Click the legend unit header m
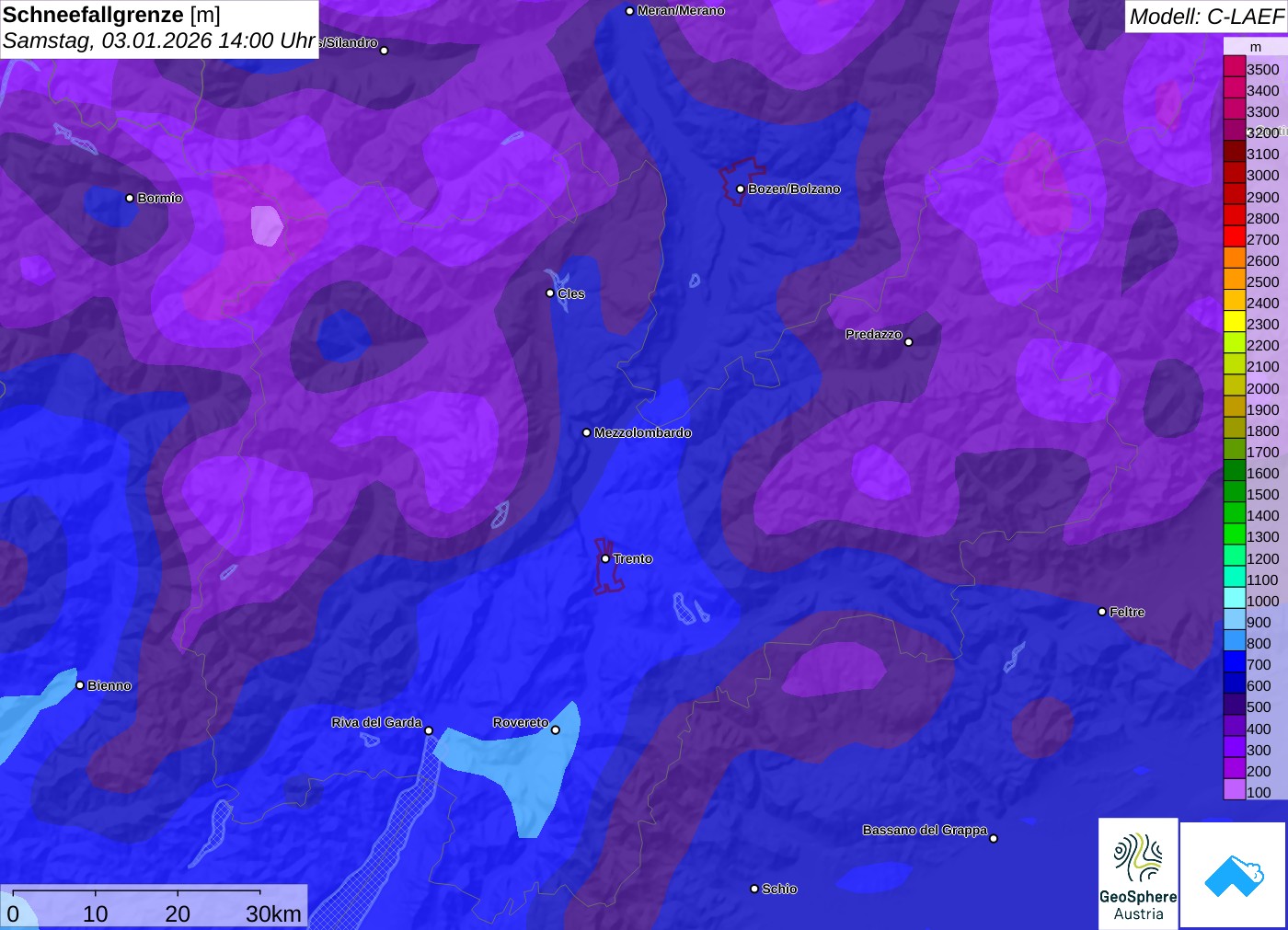This screenshot has height=930, width=1288. (x=1256, y=47)
